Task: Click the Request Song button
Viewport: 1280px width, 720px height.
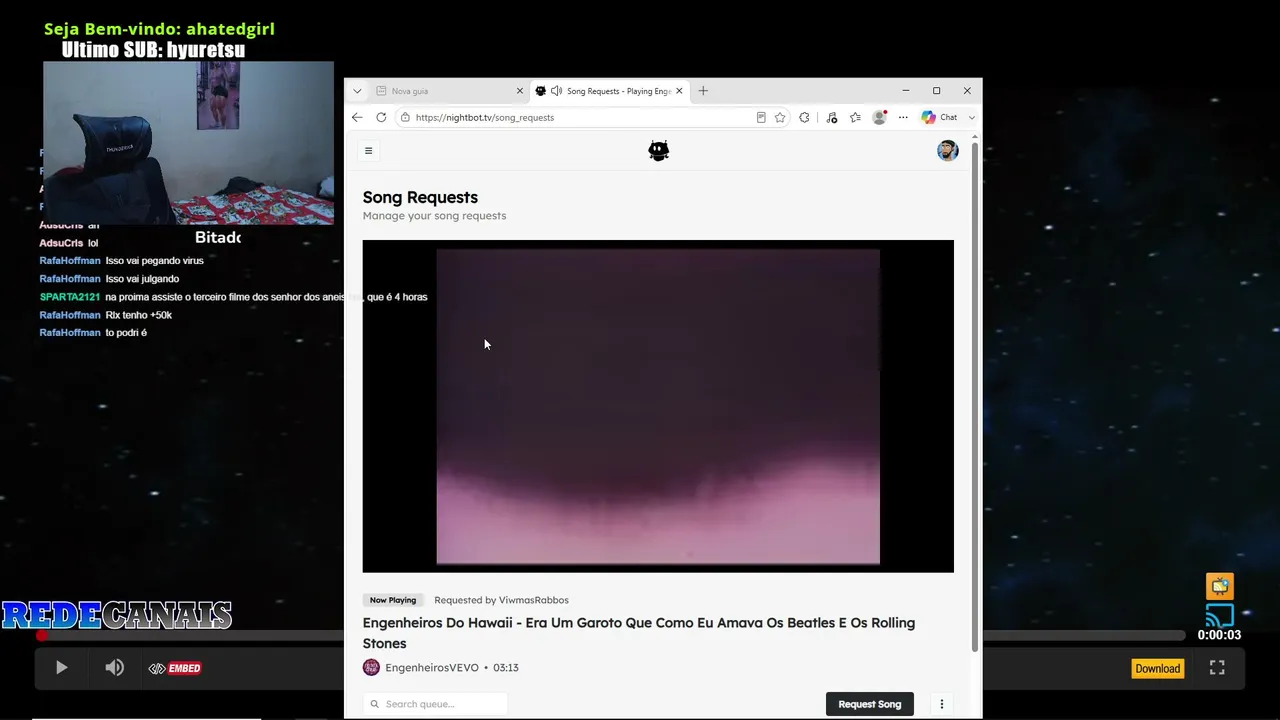Action: coord(870,704)
